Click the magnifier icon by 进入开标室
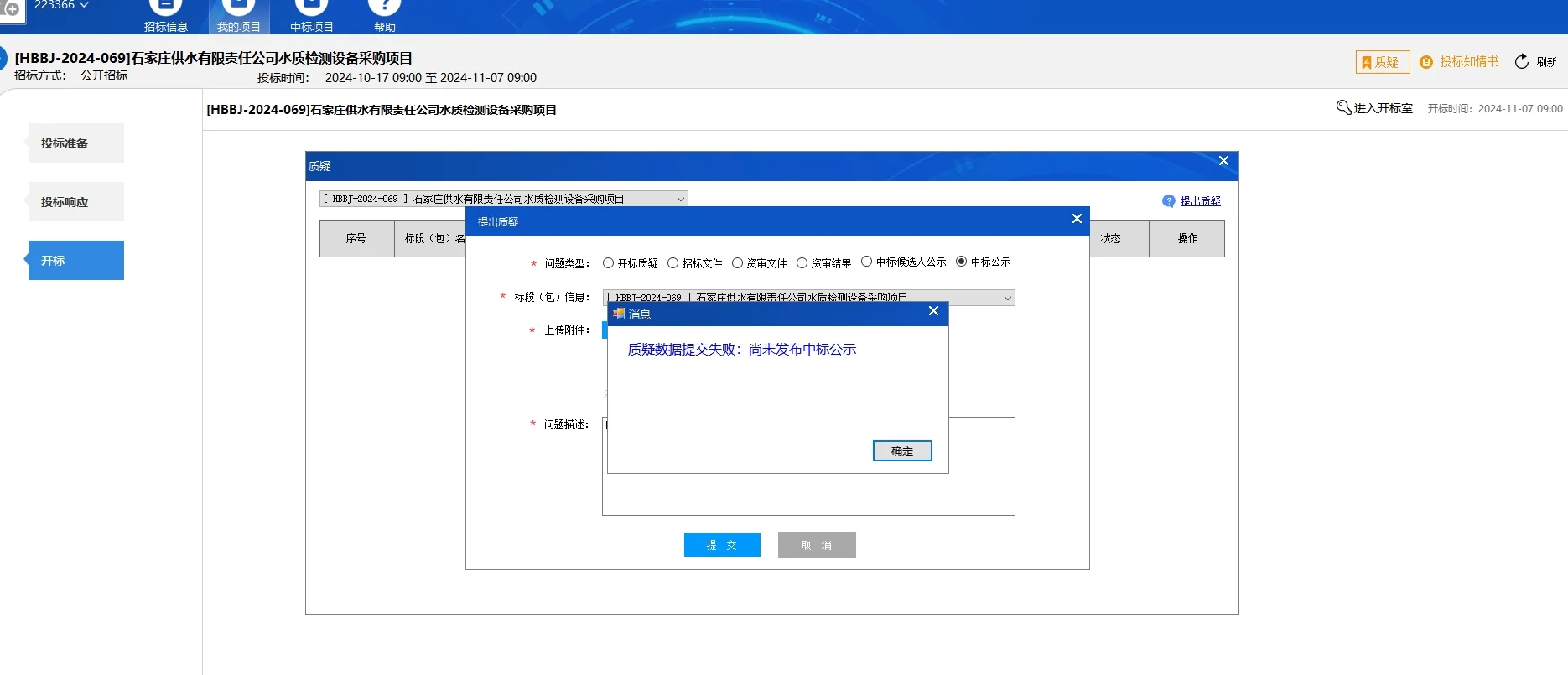The image size is (1568, 675). point(1343,107)
